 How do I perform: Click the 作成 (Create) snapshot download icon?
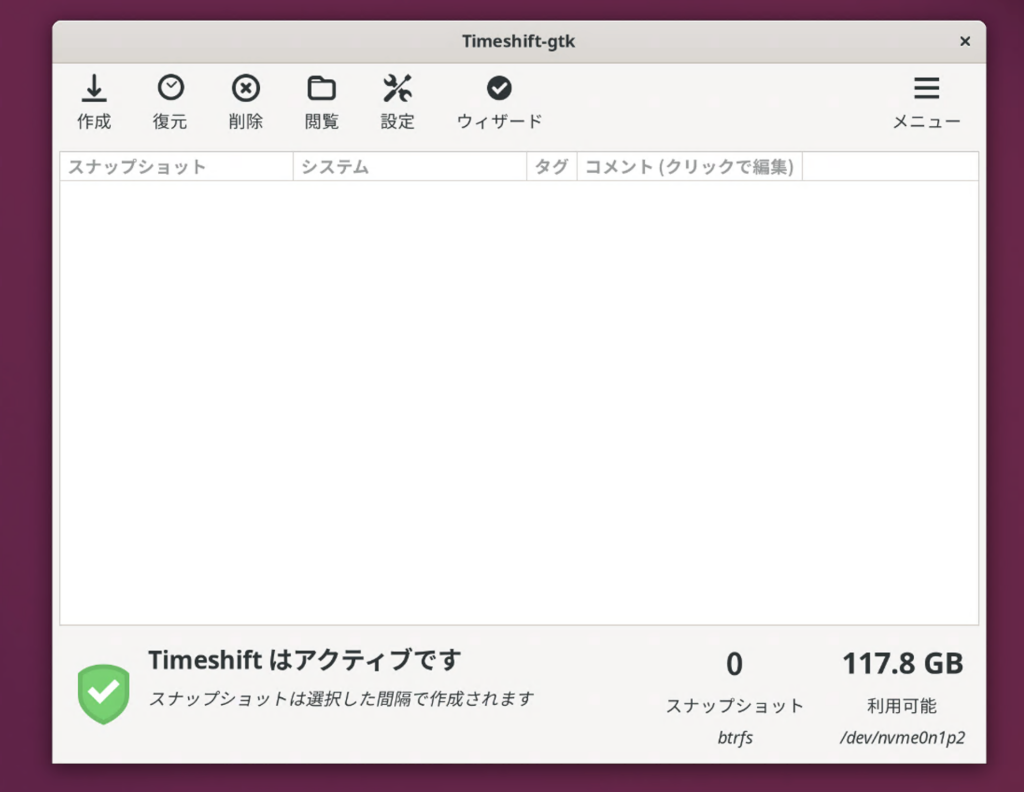(x=94, y=90)
